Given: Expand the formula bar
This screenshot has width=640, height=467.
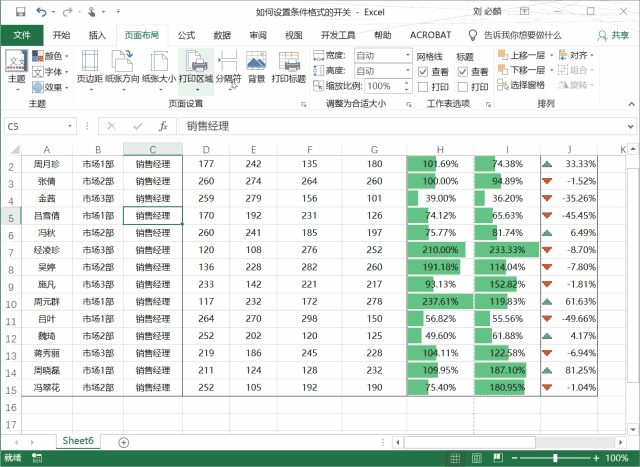Looking at the screenshot, I should 631,127.
